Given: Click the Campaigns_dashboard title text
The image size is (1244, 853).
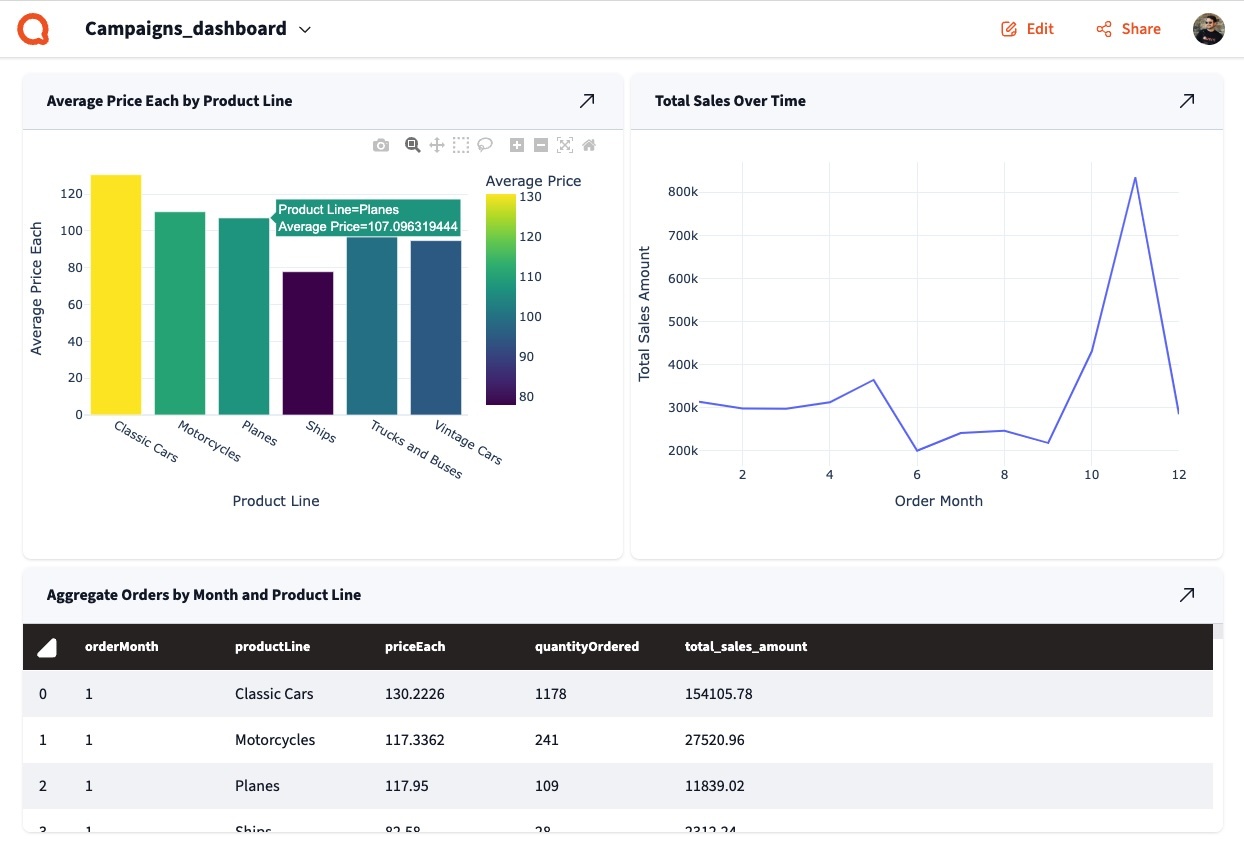Looking at the screenshot, I should pyautogui.click(x=186, y=29).
